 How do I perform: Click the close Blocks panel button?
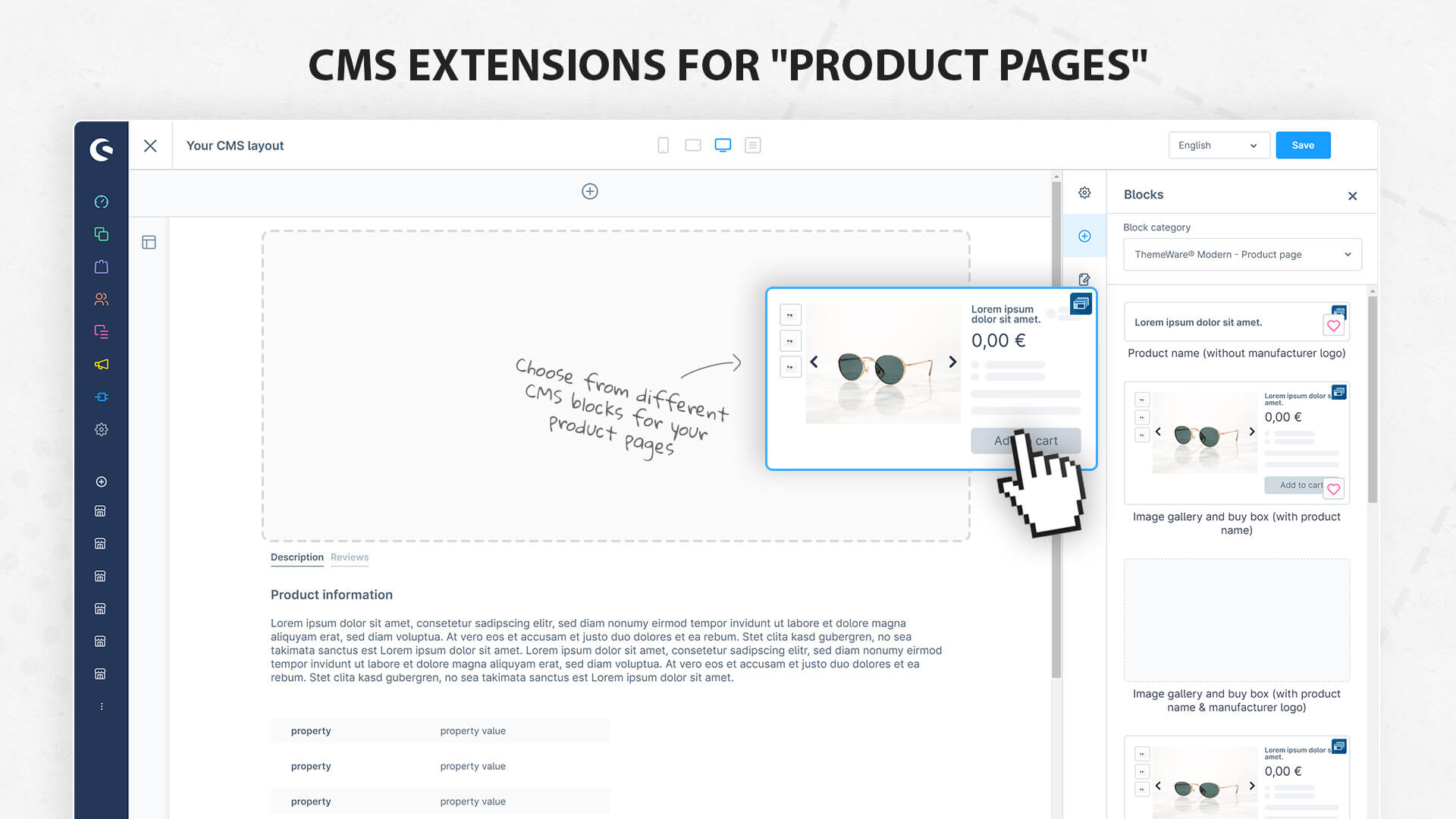click(x=1352, y=195)
